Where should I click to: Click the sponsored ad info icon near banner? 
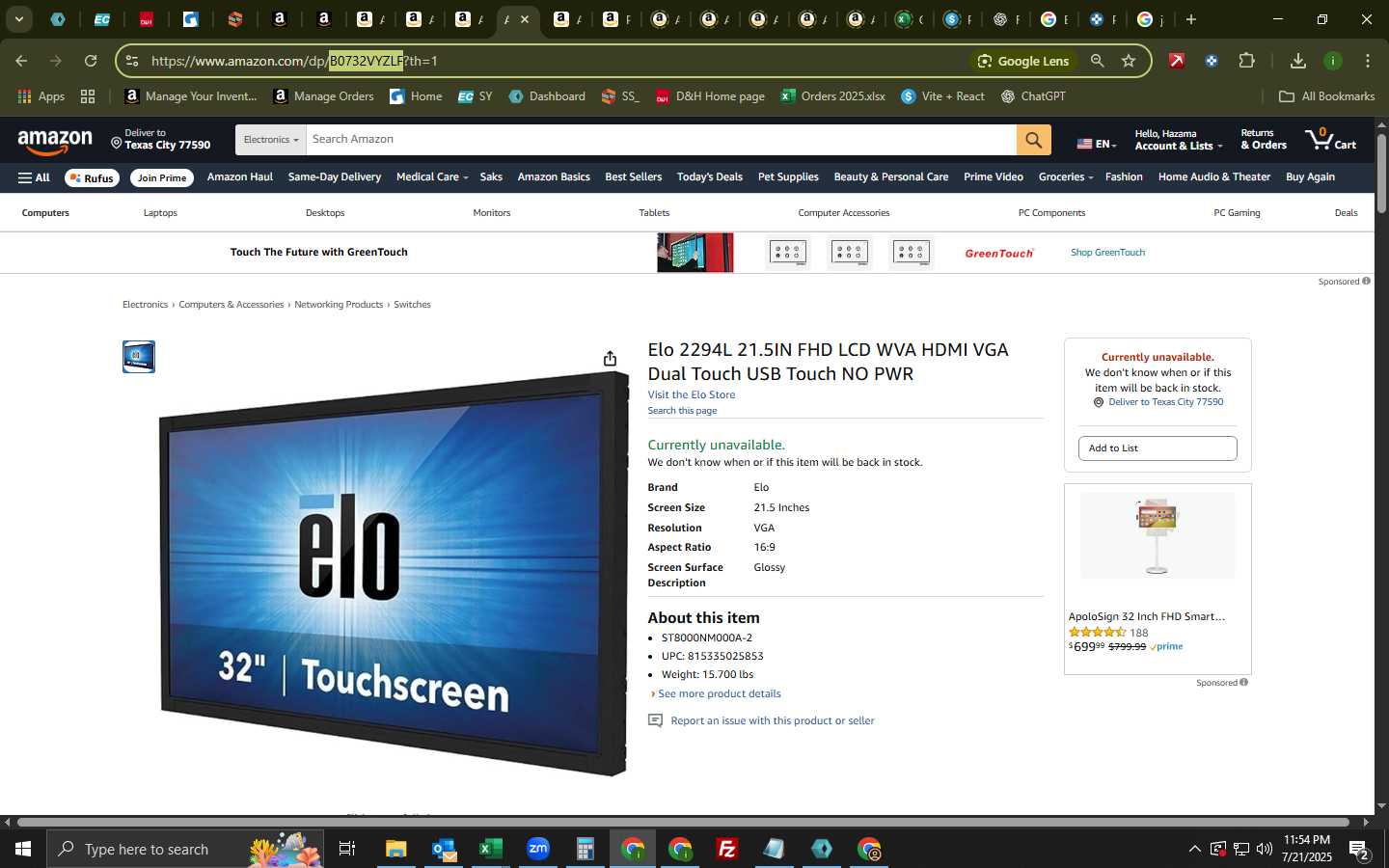point(1366,282)
